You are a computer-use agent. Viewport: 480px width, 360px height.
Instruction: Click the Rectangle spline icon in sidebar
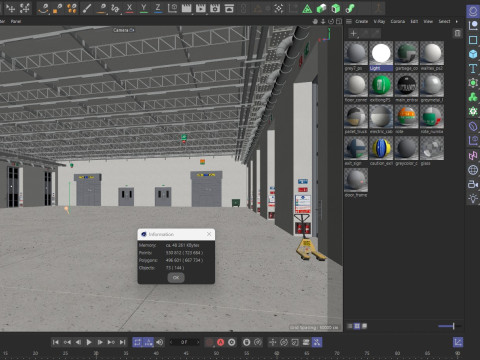(x=473, y=40)
